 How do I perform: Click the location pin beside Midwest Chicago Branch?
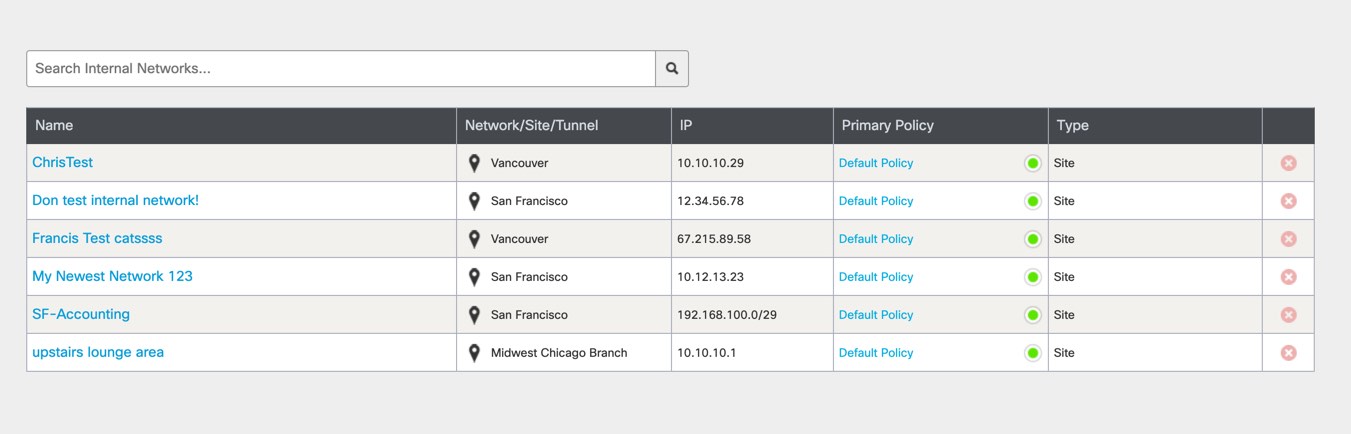point(474,353)
